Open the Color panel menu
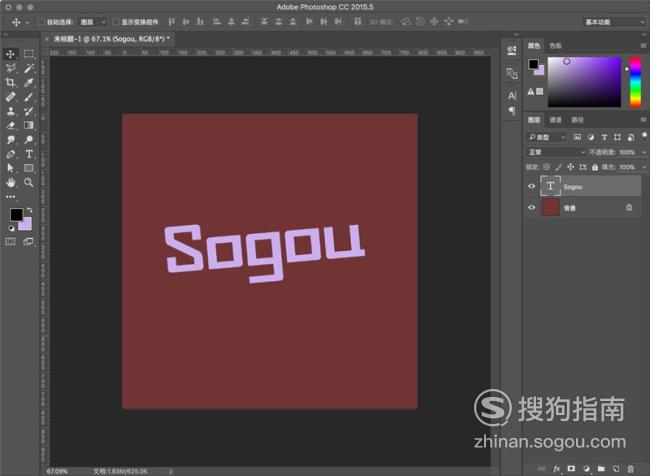Viewport: 650px width, 476px height. point(643,46)
